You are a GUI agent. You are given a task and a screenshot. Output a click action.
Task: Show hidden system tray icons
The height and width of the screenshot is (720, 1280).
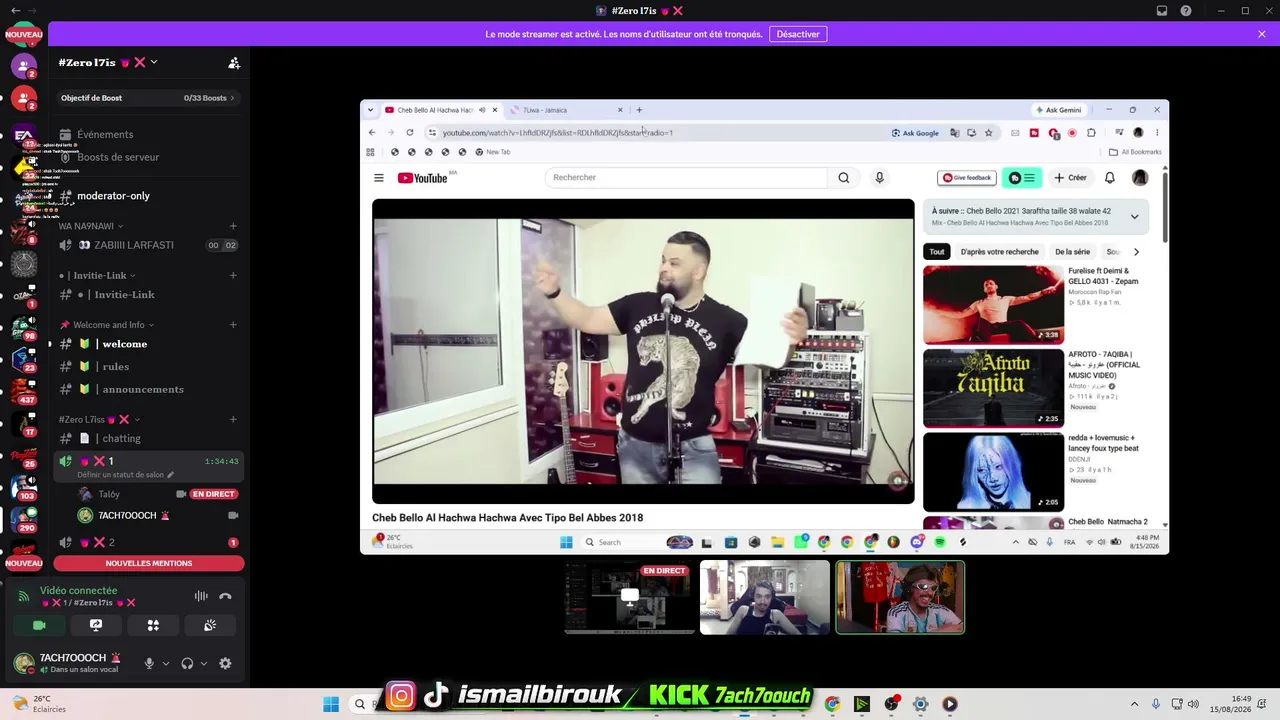tap(1134, 704)
